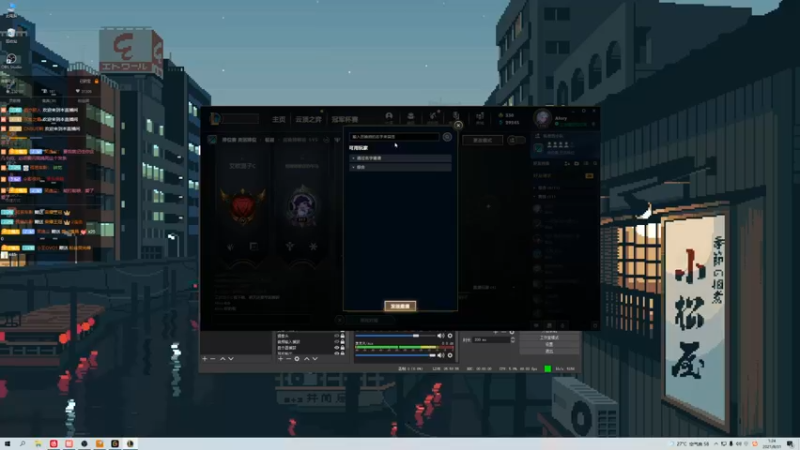800x450 pixels.
Task: Close the invite dialog with the X button
Action: (x=458, y=125)
